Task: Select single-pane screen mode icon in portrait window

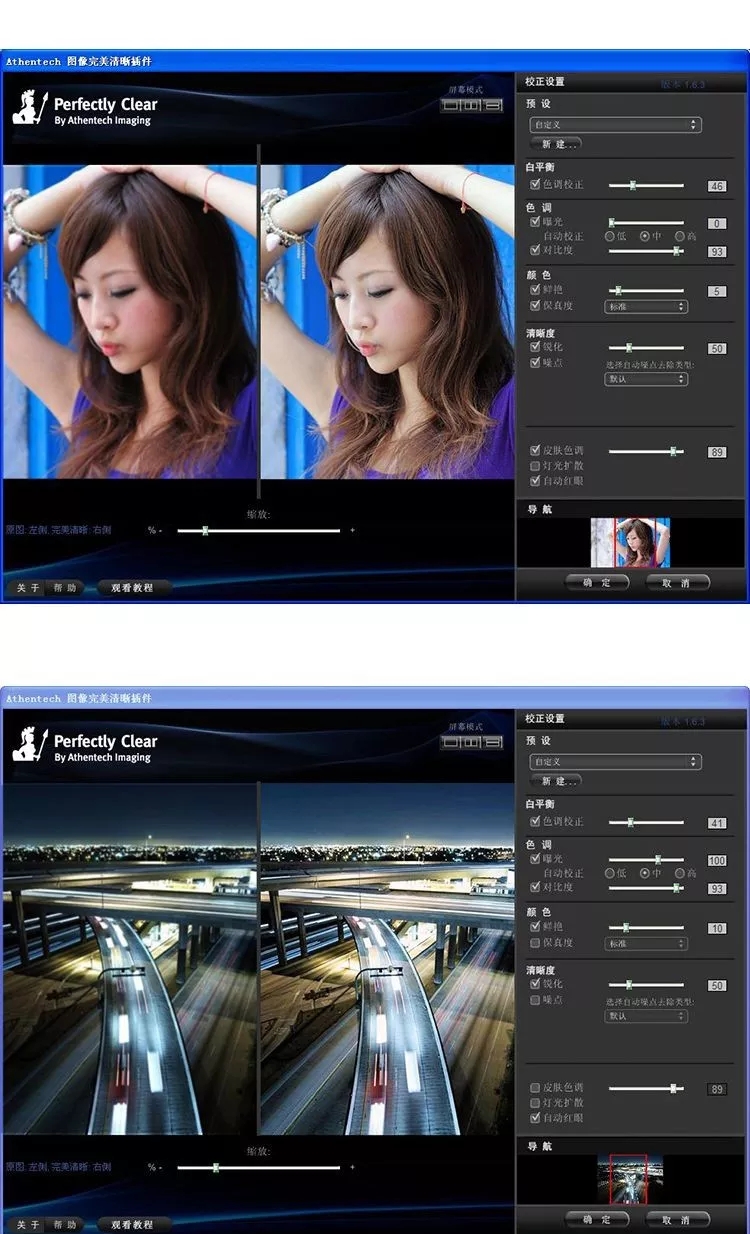Action: coord(451,104)
